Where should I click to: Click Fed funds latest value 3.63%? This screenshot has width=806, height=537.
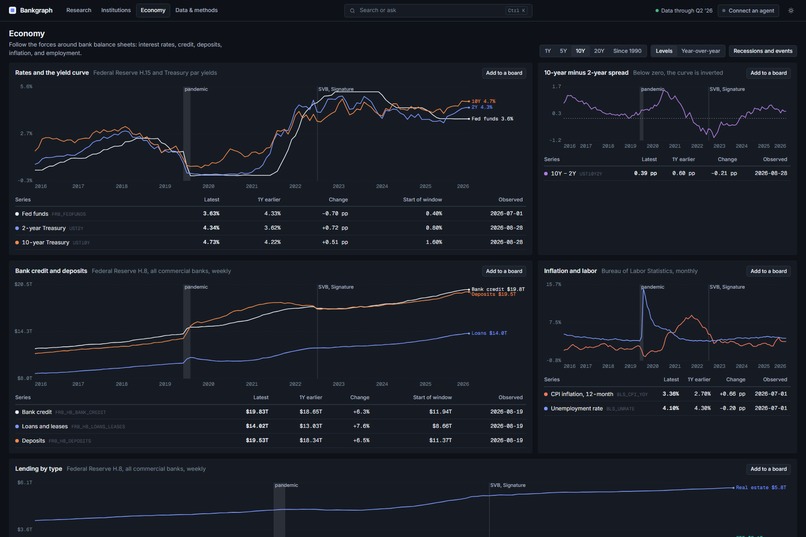point(211,214)
